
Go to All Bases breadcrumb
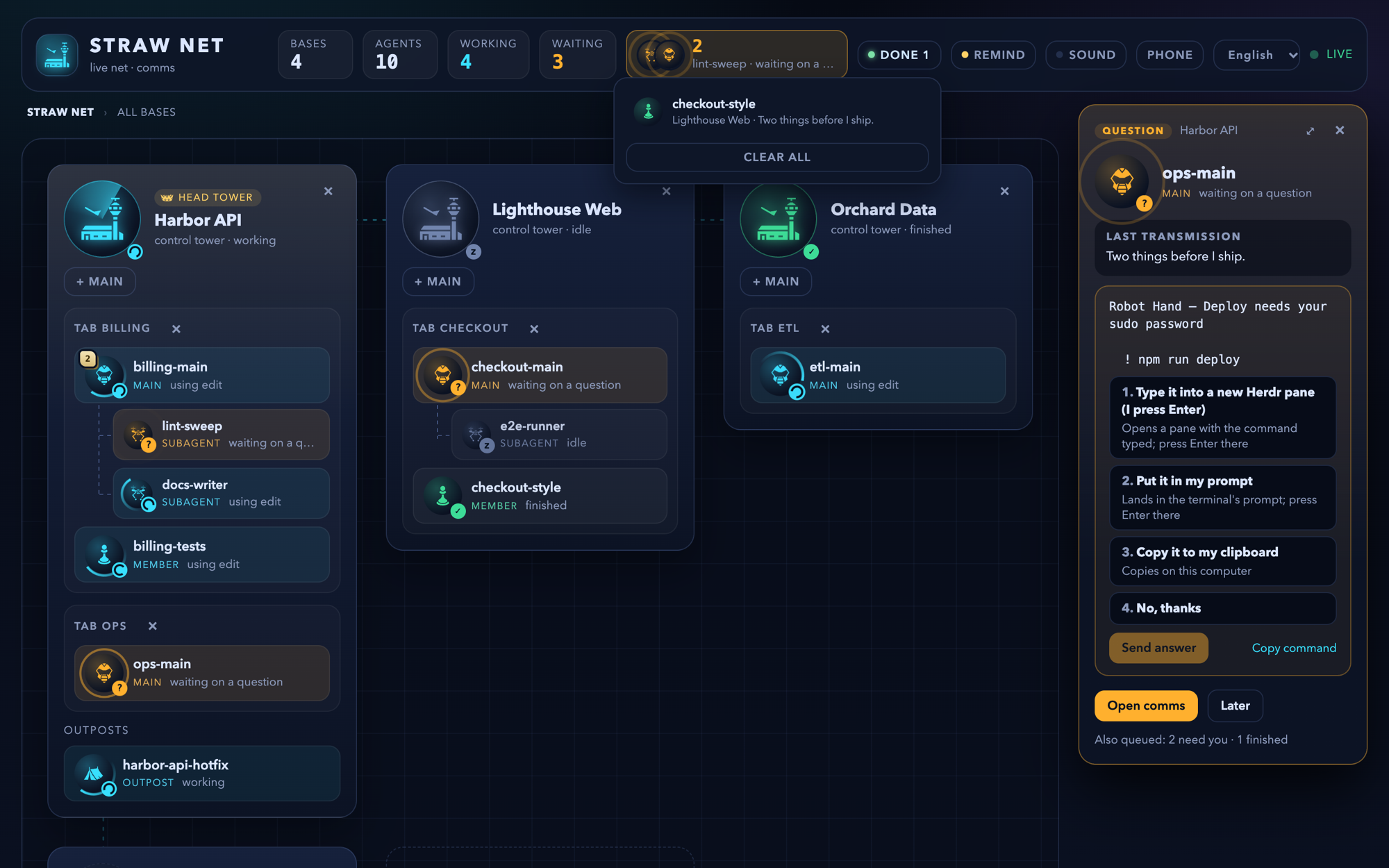(147, 112)
